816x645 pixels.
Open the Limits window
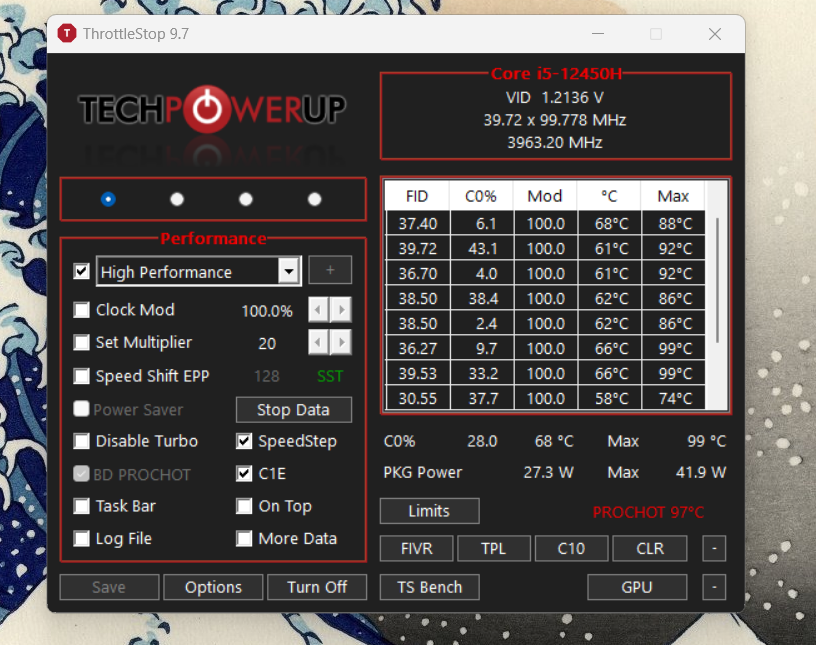tap(430, 511)
